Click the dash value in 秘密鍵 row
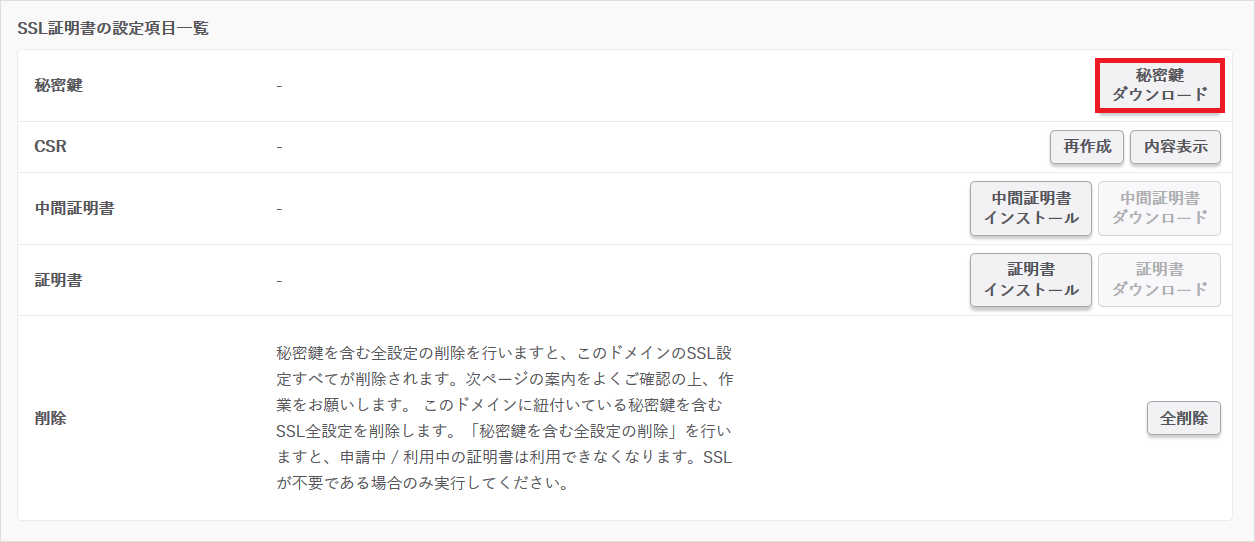The image size is (1255, 542). pos(279,86)
